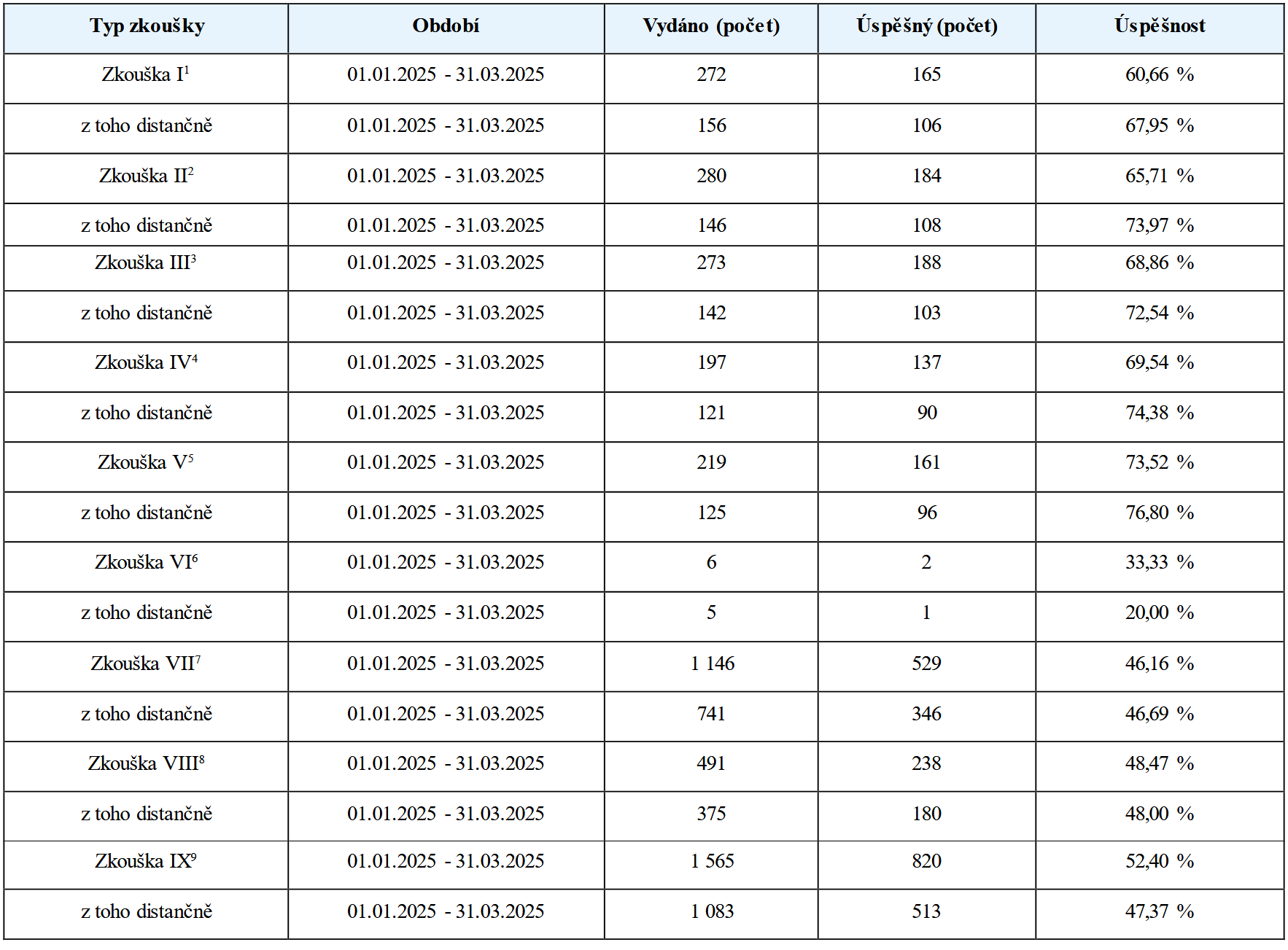Select the 'Zkouška III' cell
1288x950 pixels.
click(x=146, y=262)
